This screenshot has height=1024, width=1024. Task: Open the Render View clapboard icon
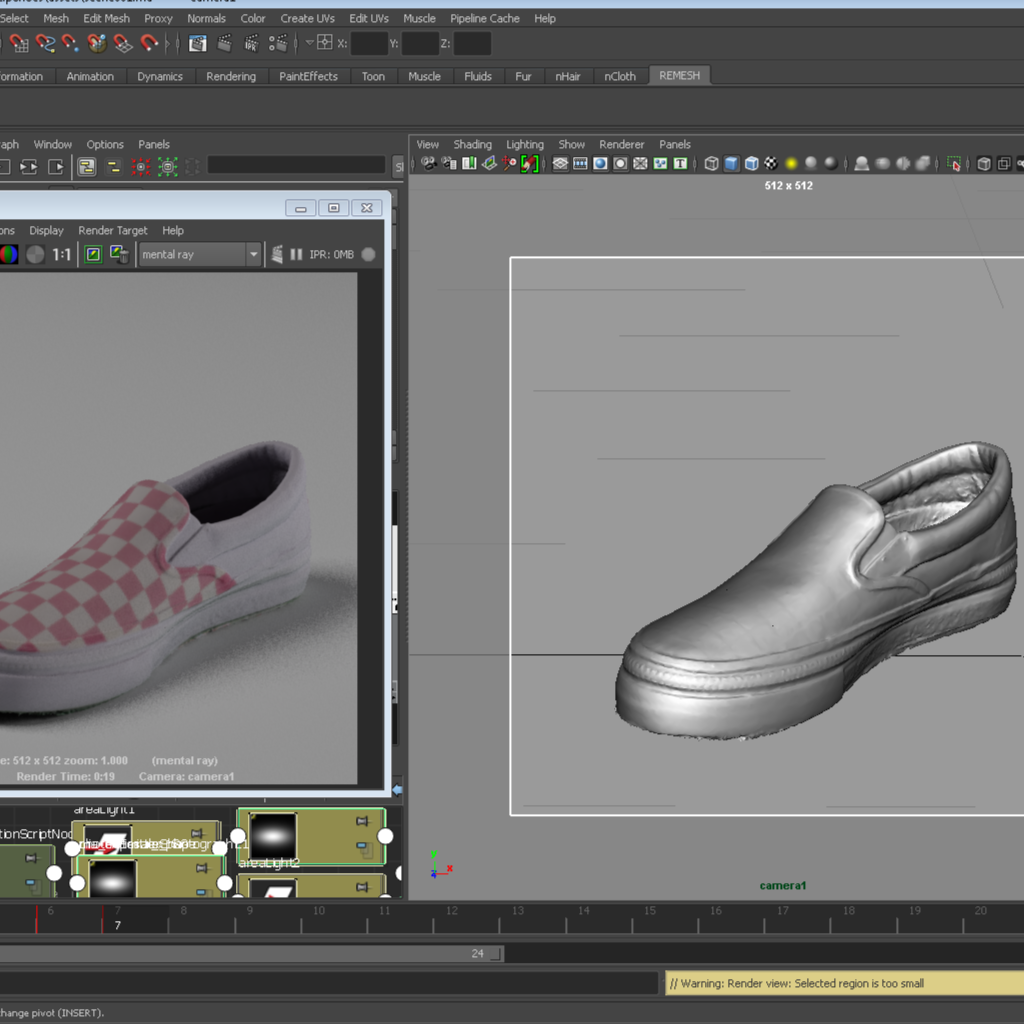tap(197, 44)
